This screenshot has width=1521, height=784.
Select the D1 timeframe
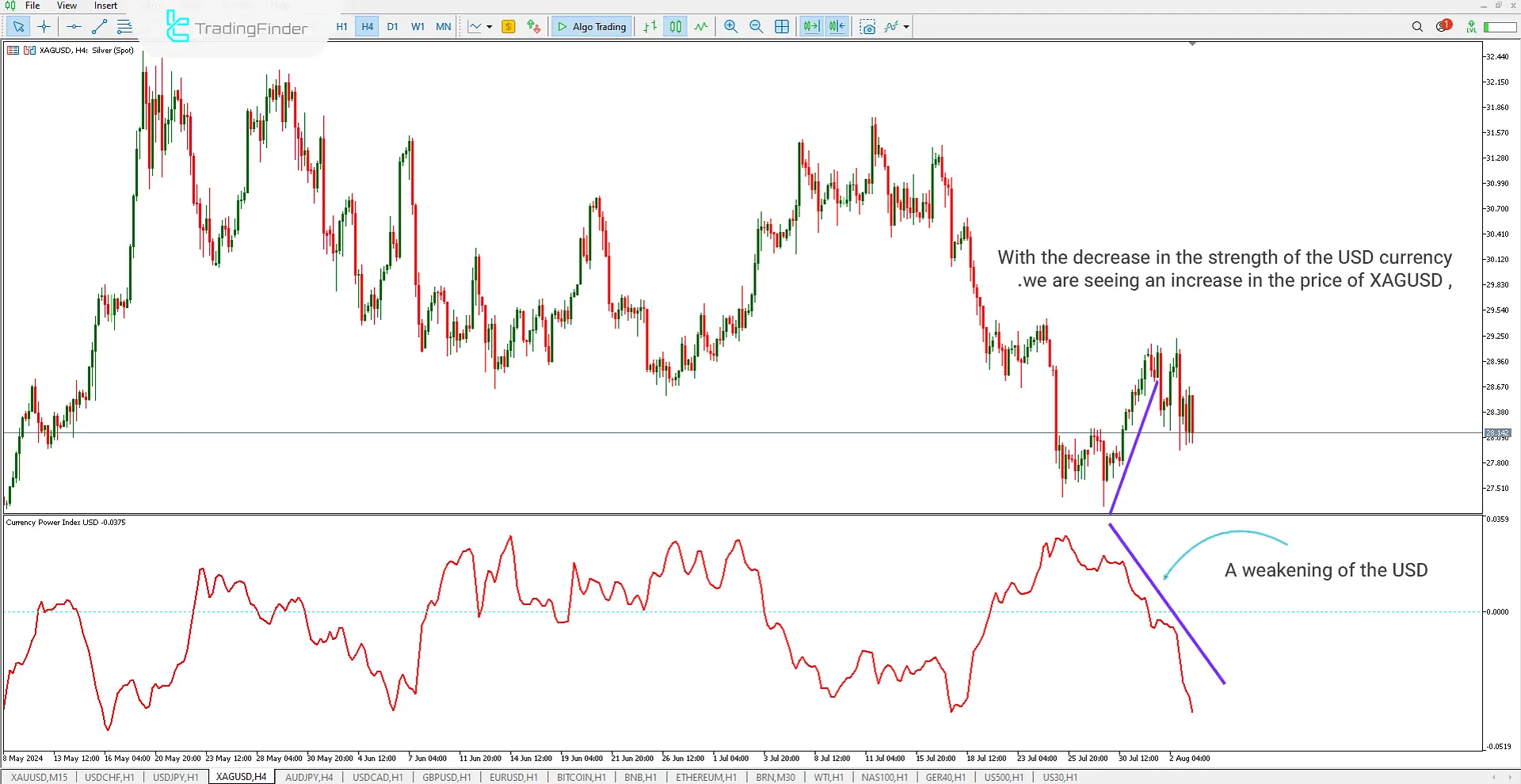392,26
